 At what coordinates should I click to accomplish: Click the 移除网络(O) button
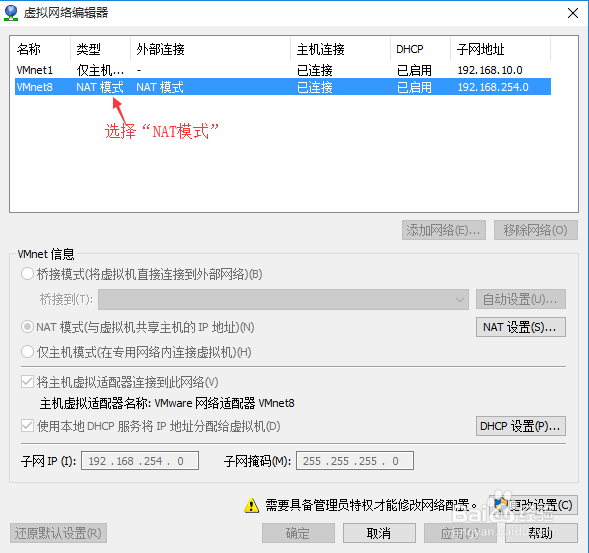(x=536, y=230)
